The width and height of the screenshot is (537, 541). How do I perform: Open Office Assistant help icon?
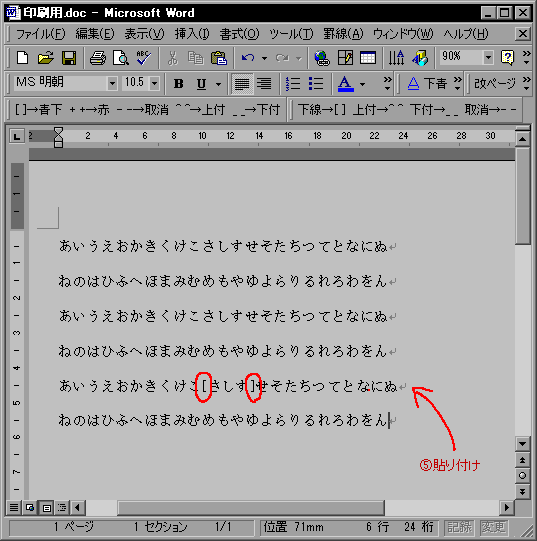pos(507,58)
